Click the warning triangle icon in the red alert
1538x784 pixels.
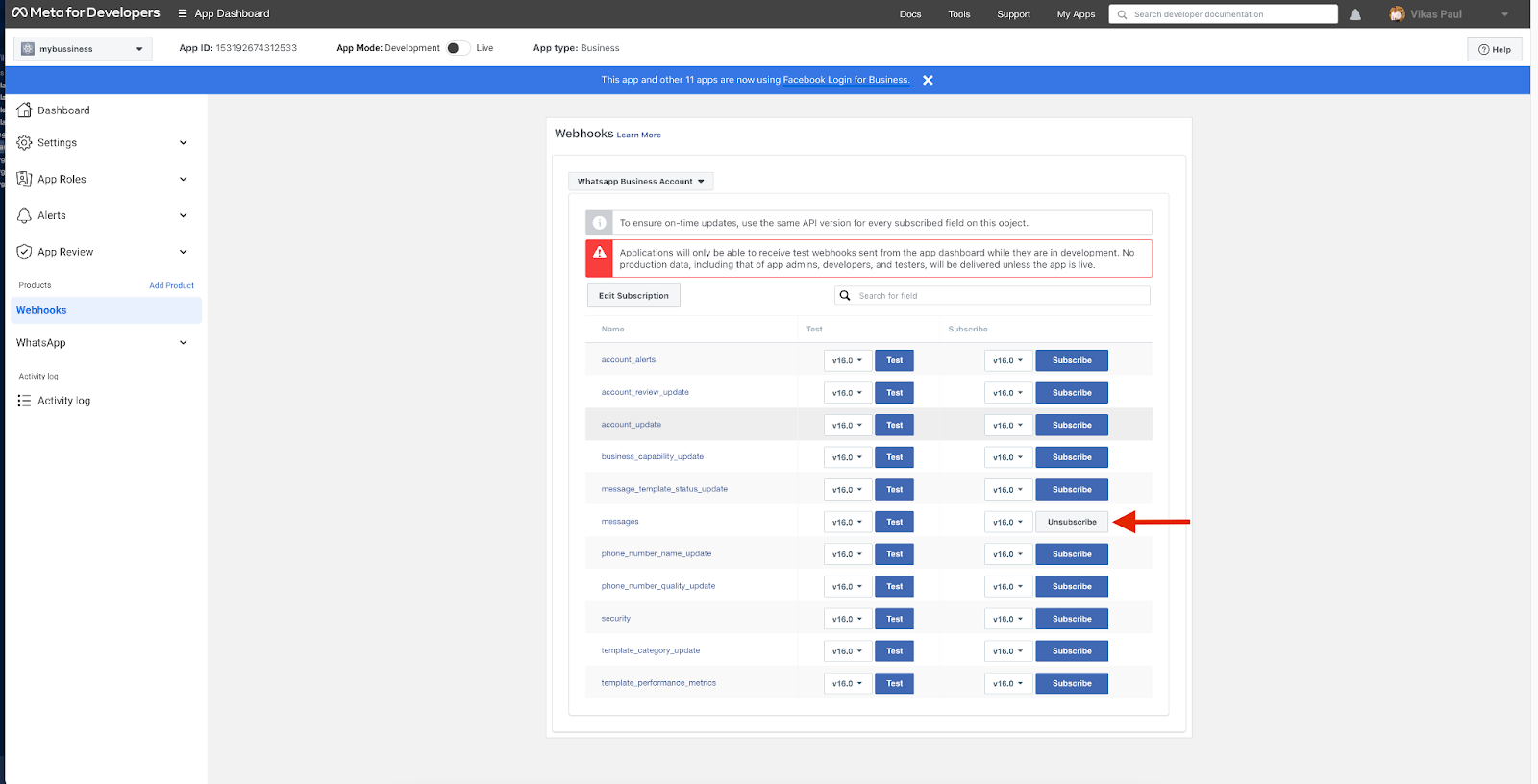point(600,253)
